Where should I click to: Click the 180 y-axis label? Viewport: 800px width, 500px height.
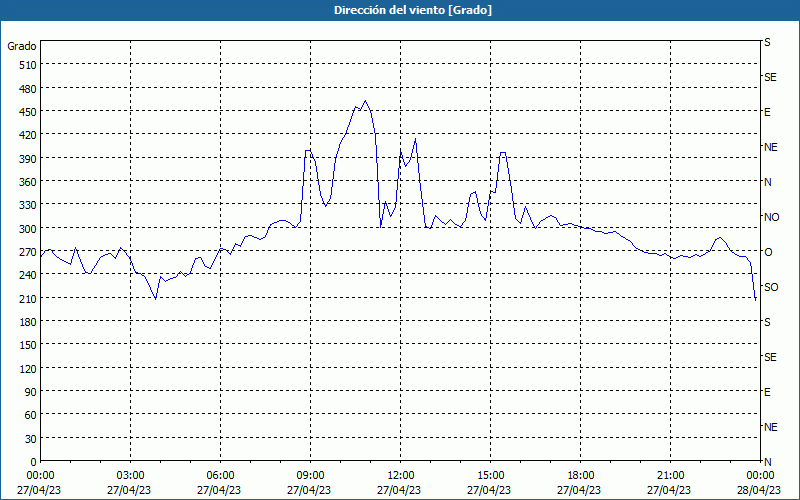[x=29, y=321]
